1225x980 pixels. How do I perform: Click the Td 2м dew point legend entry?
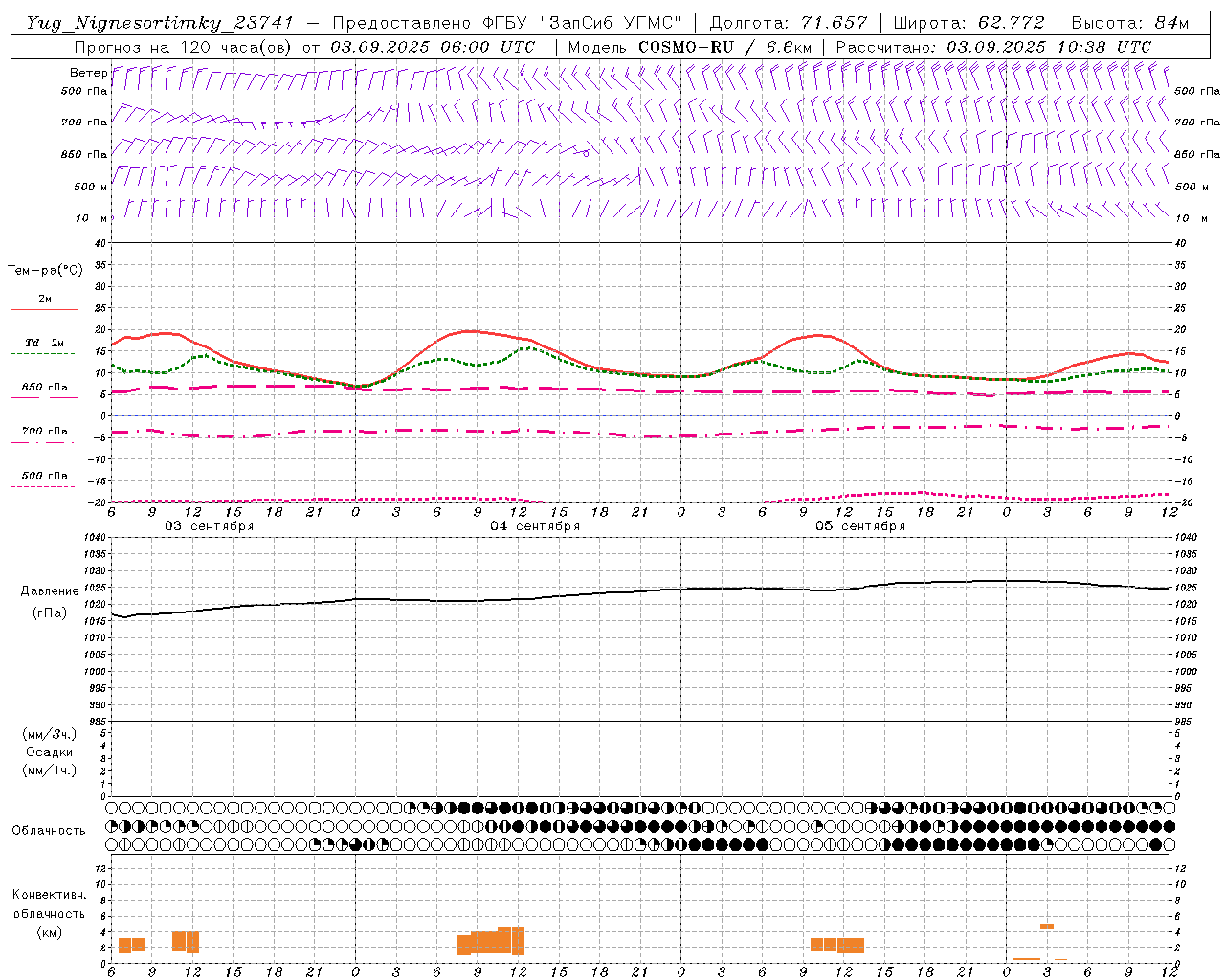click(x=45, y=343)
